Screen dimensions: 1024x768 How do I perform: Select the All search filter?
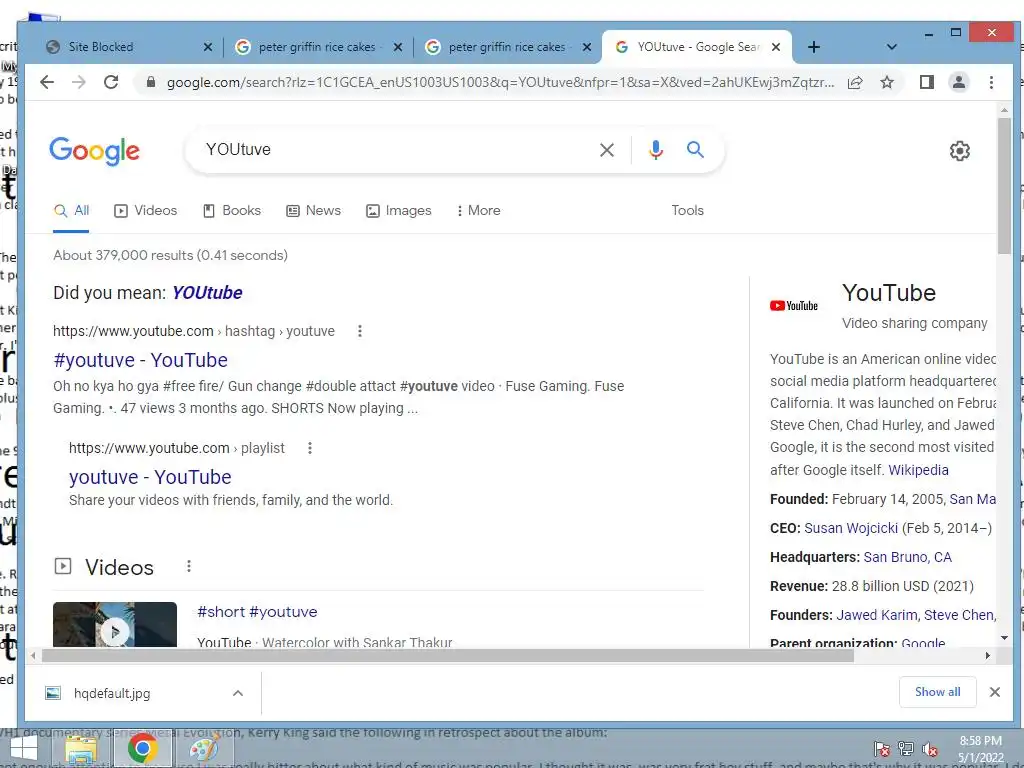tap(71, 211)
